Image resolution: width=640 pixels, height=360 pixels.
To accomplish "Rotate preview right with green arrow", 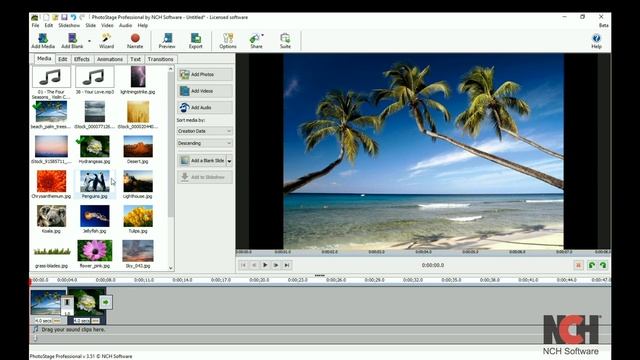I will 603,265.
